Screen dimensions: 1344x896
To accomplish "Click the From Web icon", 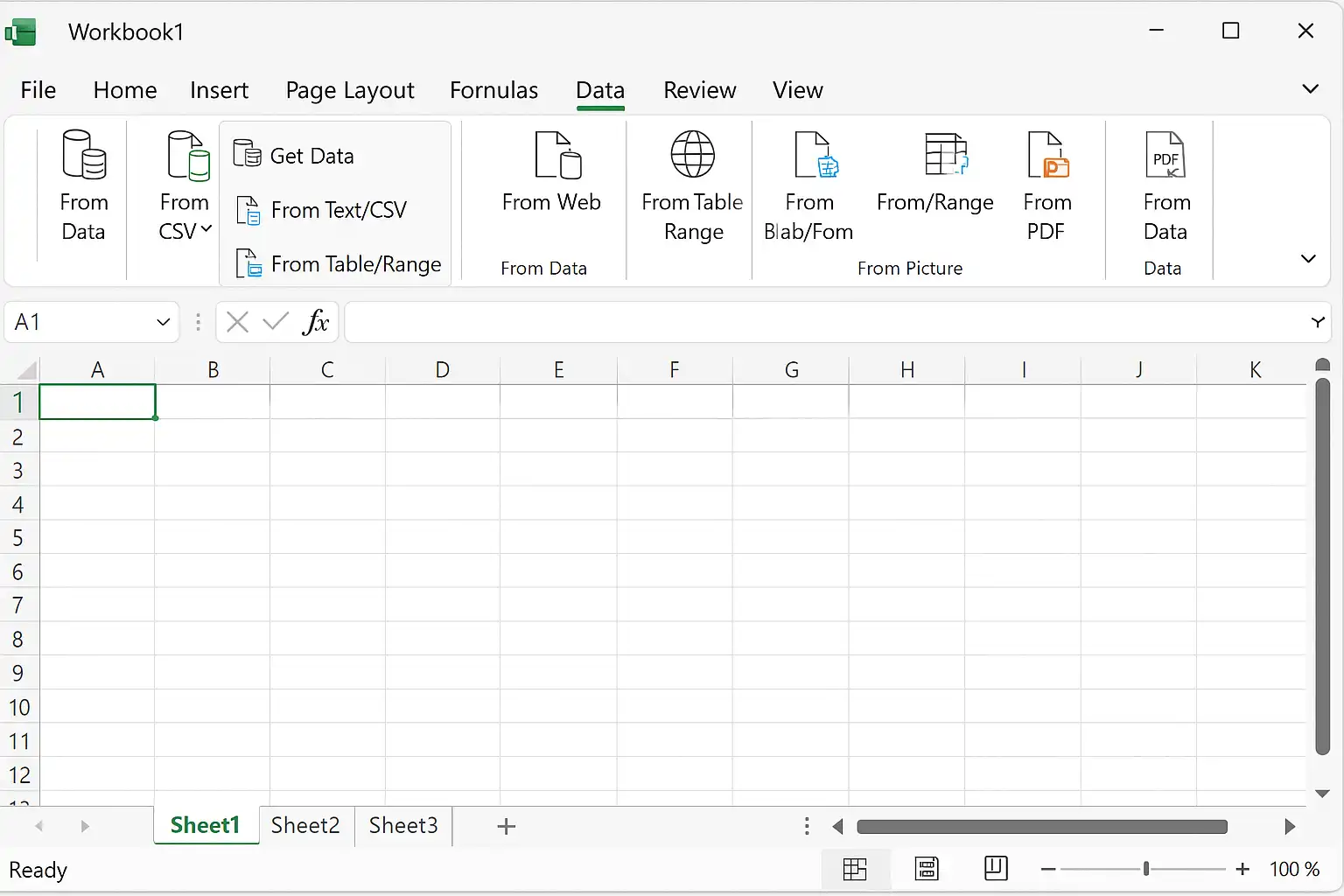I will 557,155.
